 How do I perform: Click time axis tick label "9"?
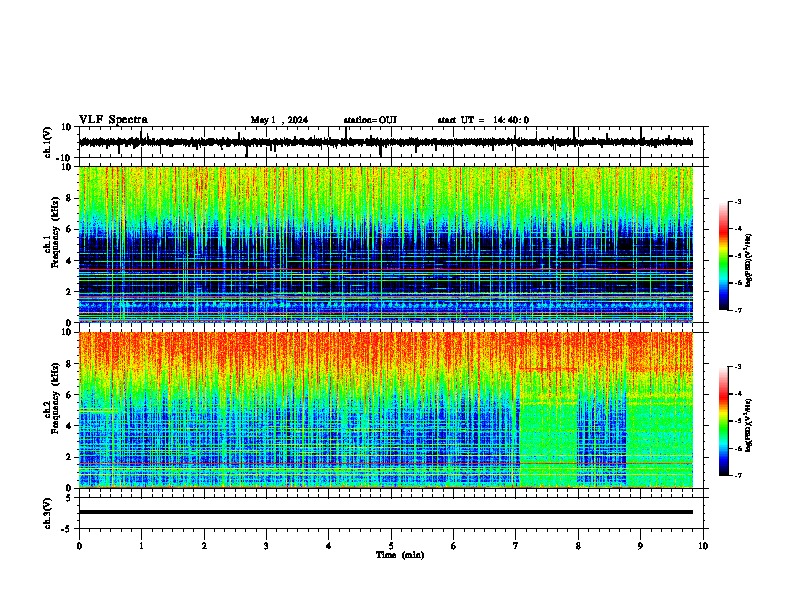tap(640, 546)
